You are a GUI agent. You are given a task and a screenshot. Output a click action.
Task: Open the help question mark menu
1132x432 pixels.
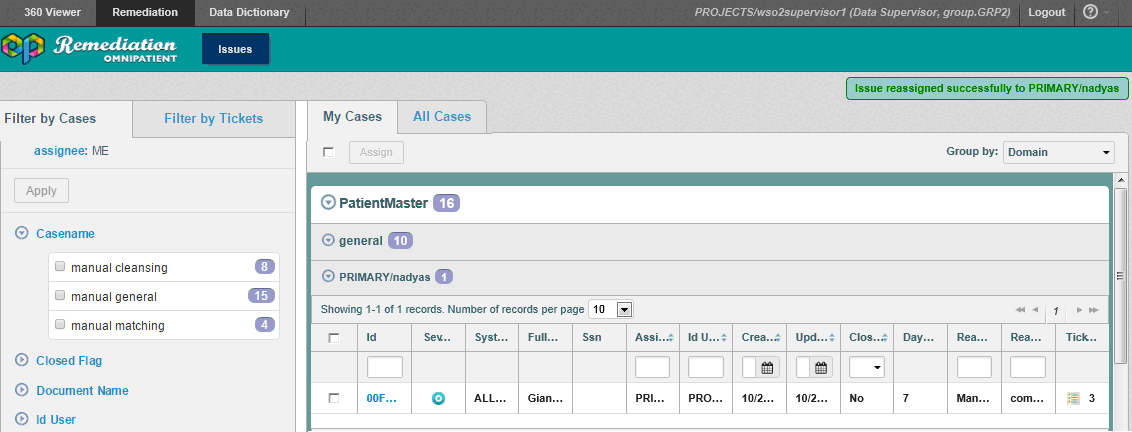1090,12
